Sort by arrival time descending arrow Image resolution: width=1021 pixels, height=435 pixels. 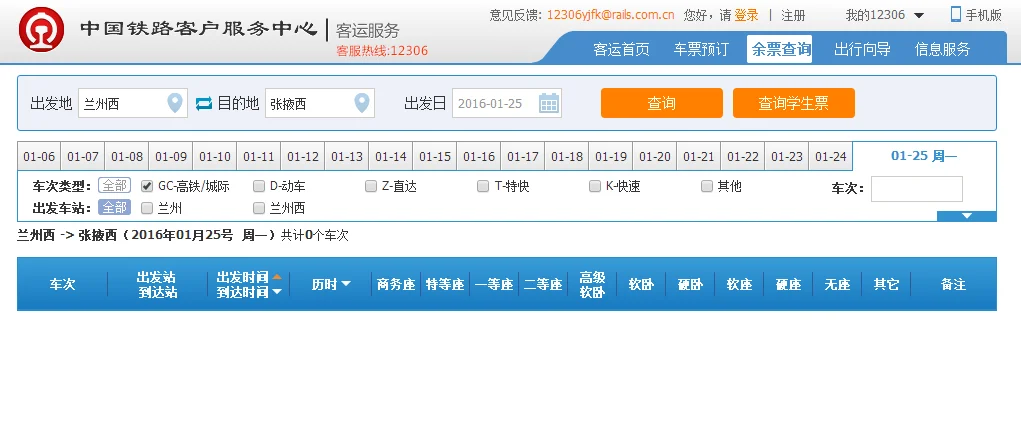[x=277, y=292]
